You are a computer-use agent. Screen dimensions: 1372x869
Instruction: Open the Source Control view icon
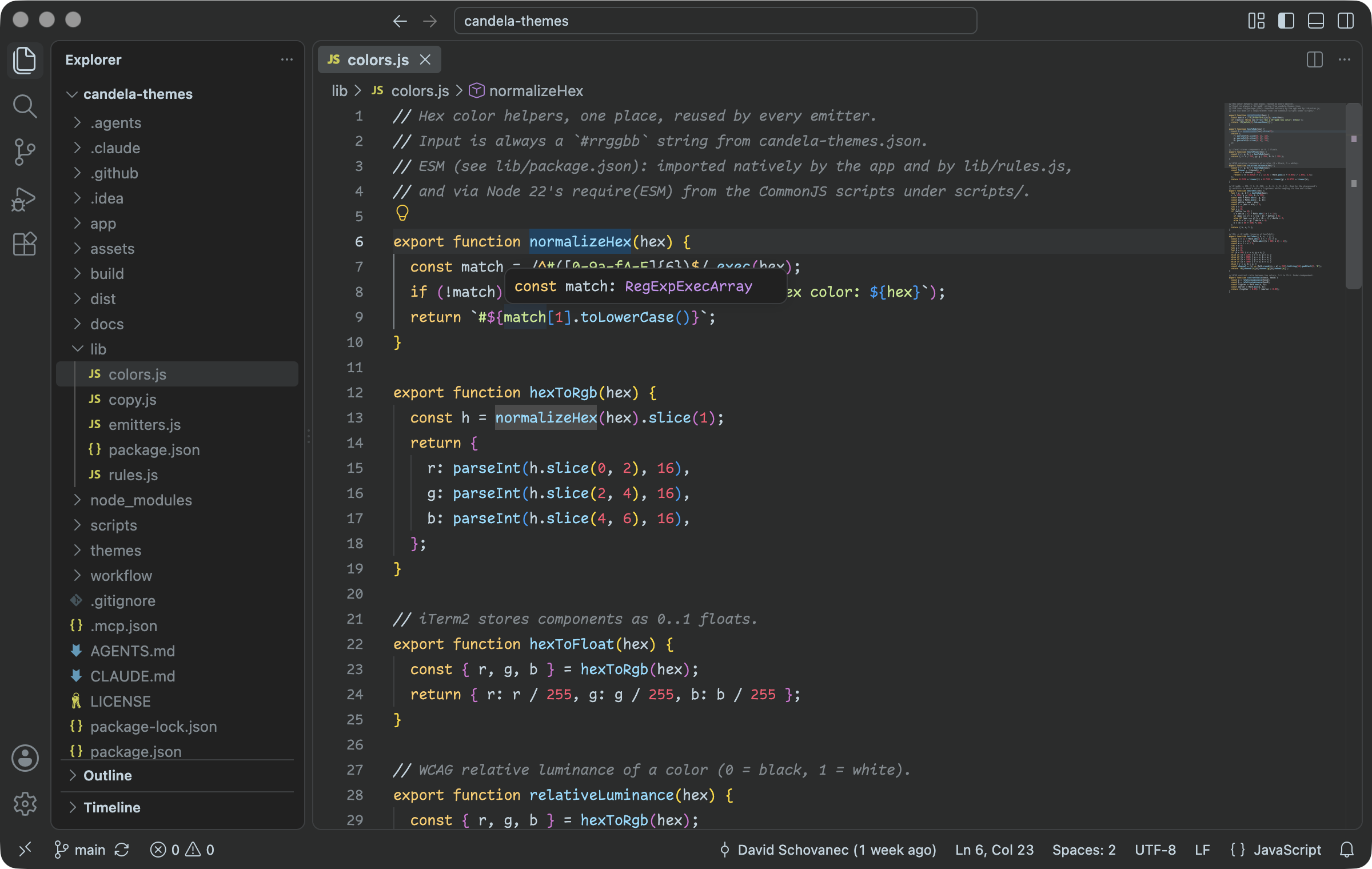[x=25, y=153]
